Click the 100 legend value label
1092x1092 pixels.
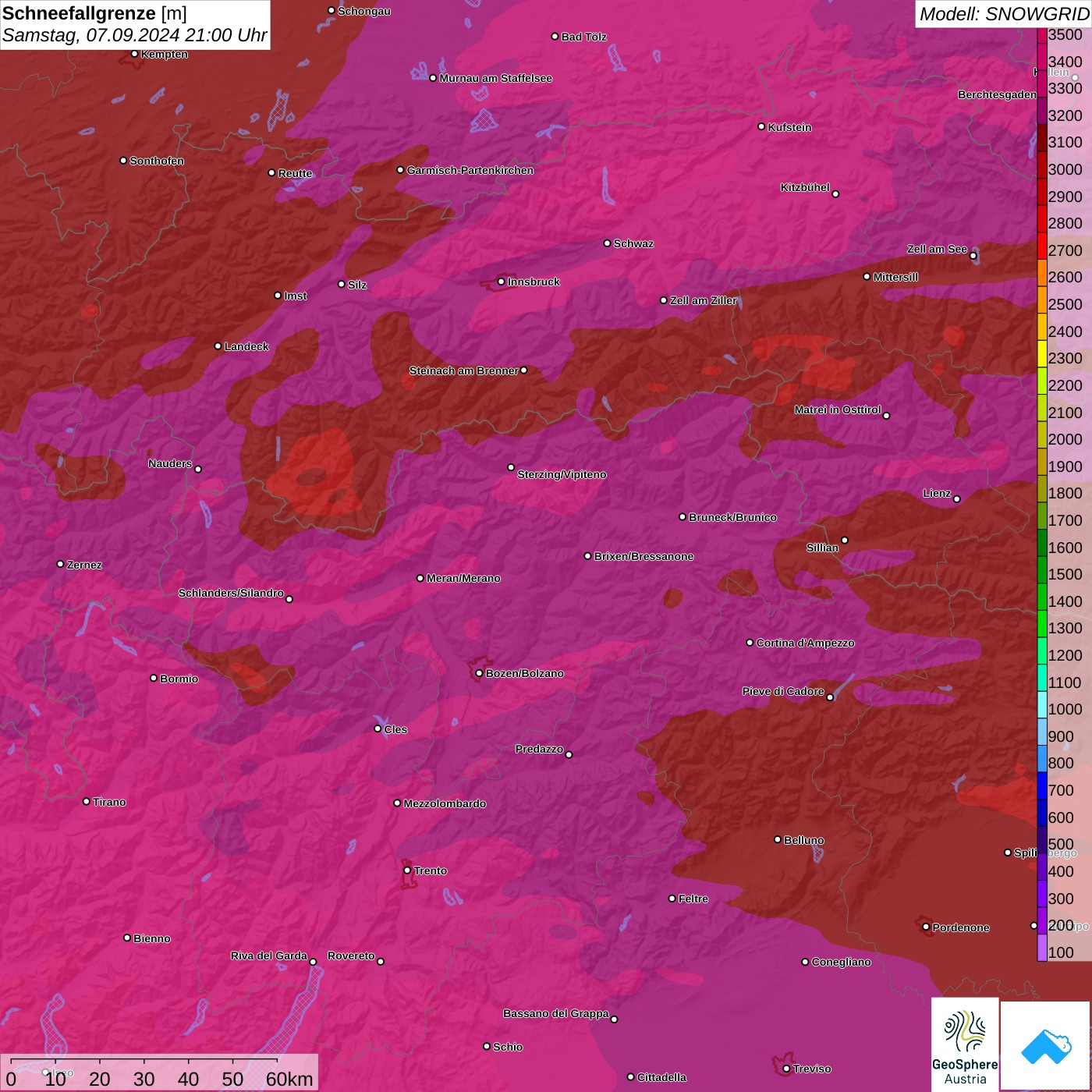click(x=1061, y=952)
